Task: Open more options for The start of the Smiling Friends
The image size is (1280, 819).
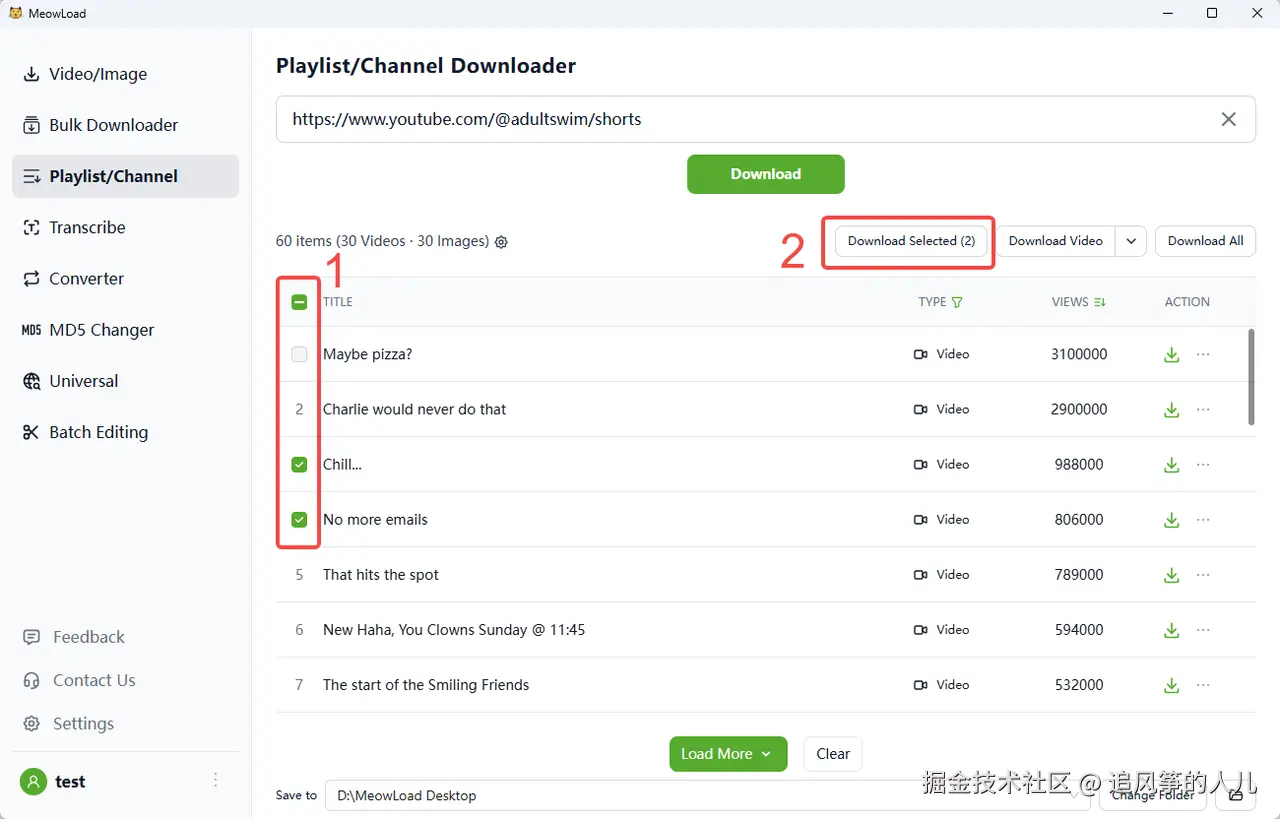Action: pyautogui.click(x=1203, y=685)
